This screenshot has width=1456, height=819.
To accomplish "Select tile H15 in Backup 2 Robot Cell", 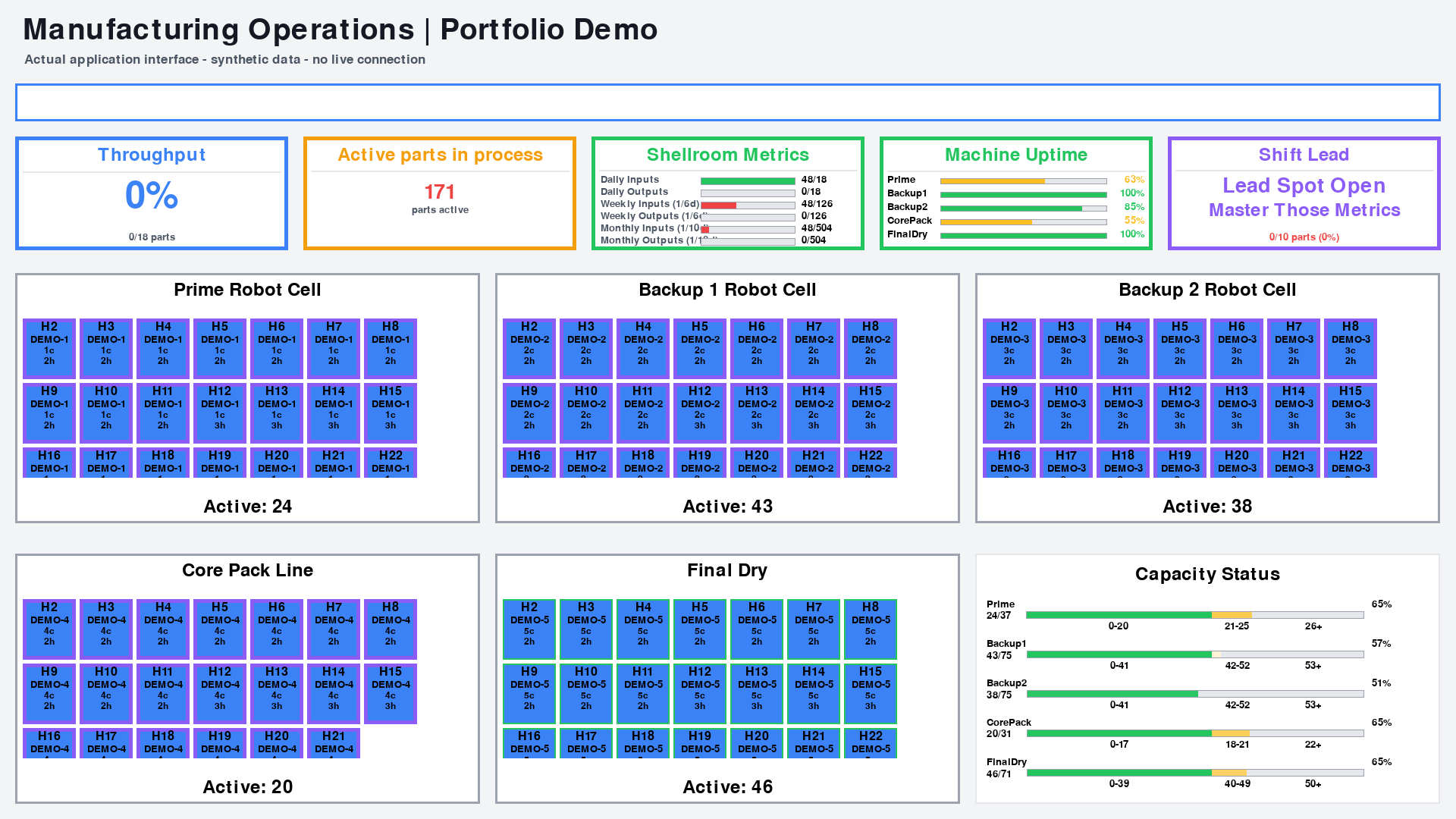I will pyautogui.click(x=1351, y=413).
